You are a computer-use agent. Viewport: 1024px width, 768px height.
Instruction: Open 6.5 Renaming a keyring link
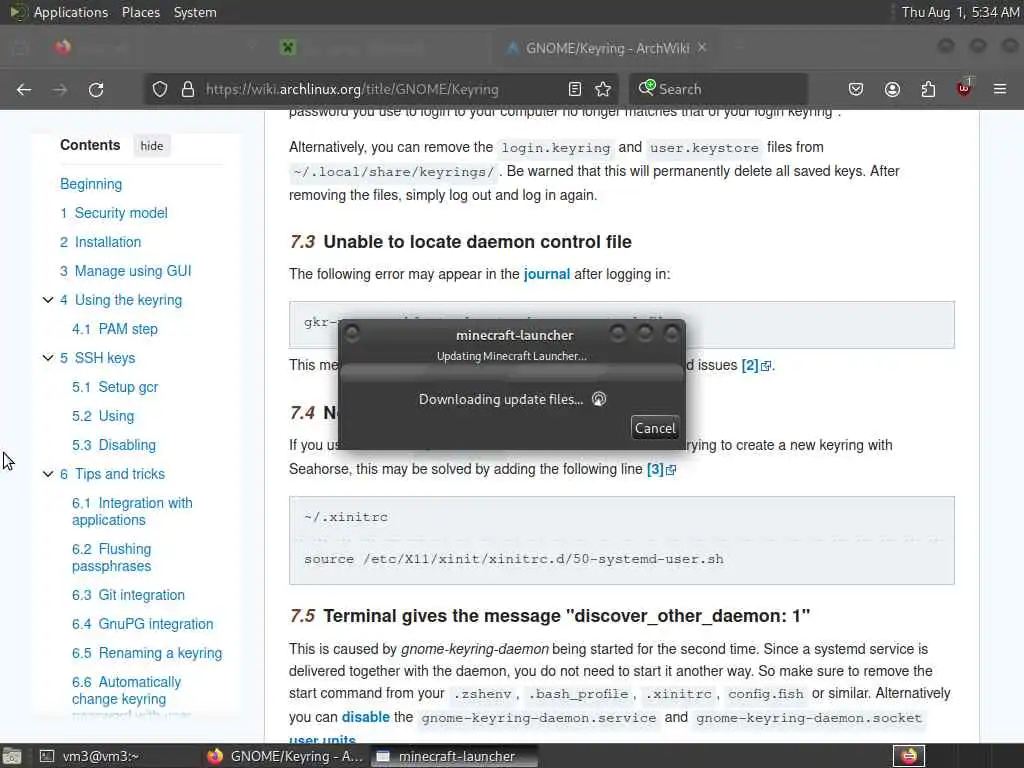coord(147,653)
